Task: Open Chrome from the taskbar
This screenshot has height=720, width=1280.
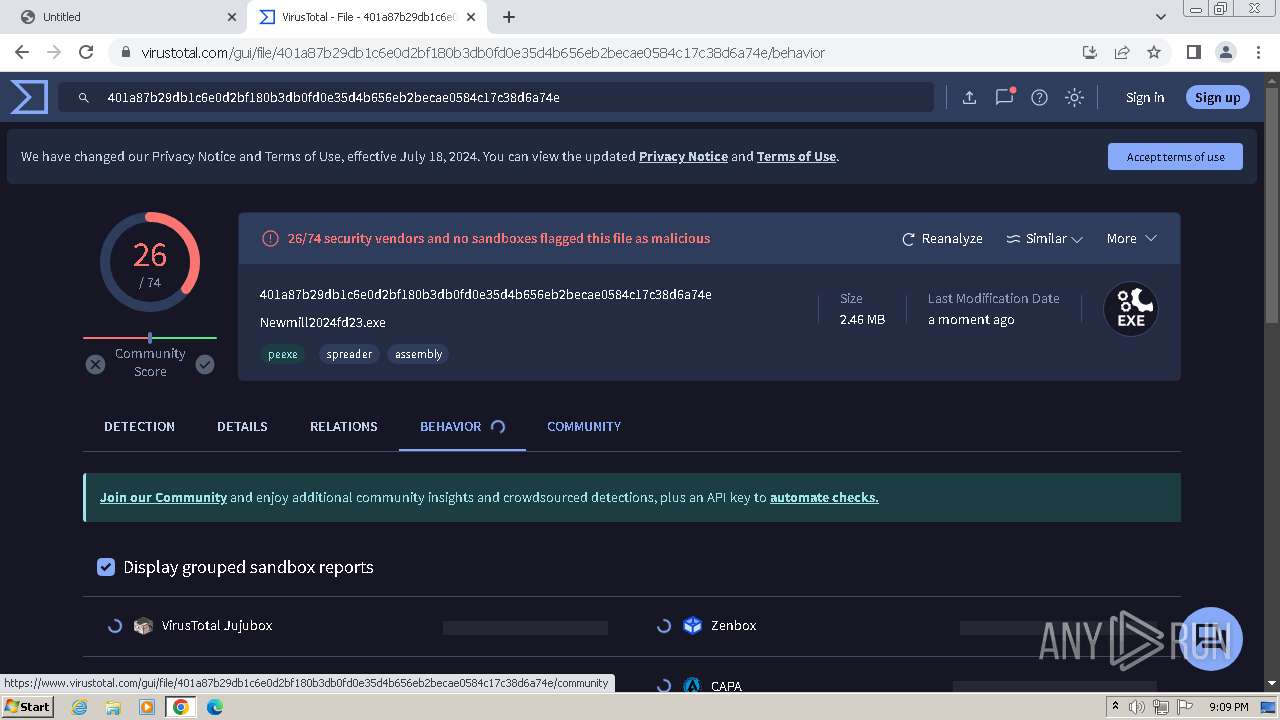Action: pyautogui.click(x=180, y=707)
